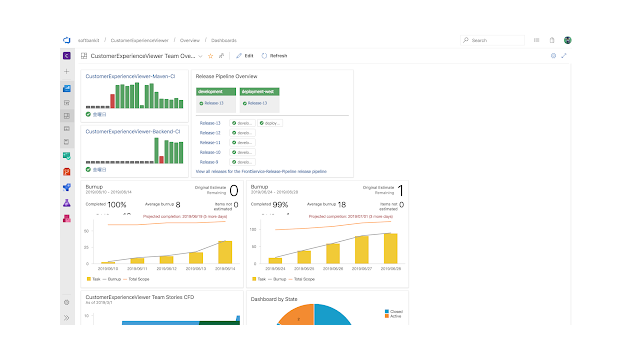Viewport: 630px width, 360px height.
Task: Click the dashboard grid icon before title
Action: click(84, 56)
